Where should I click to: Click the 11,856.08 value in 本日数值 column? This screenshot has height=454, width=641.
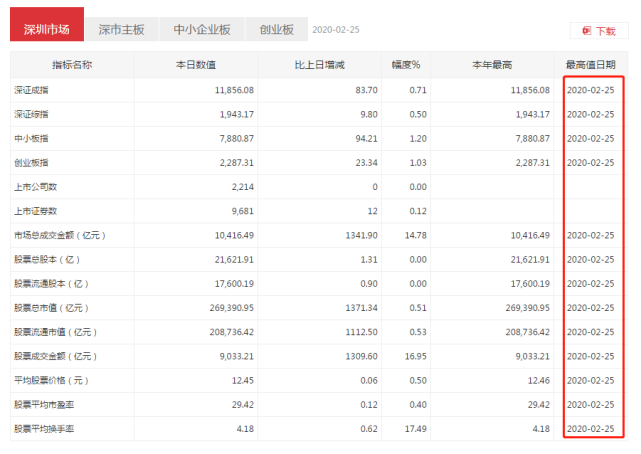[234, 90]
